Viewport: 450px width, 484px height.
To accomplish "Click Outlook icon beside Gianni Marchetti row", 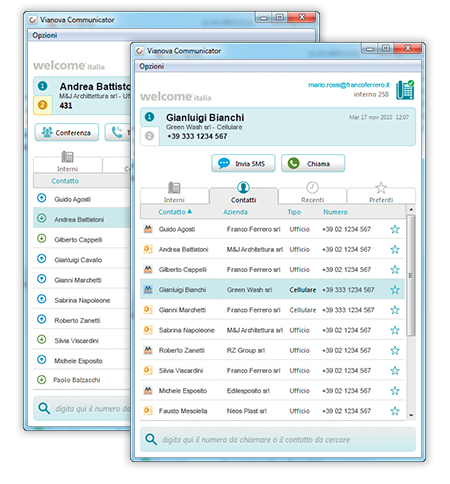I will click(148, 310).
